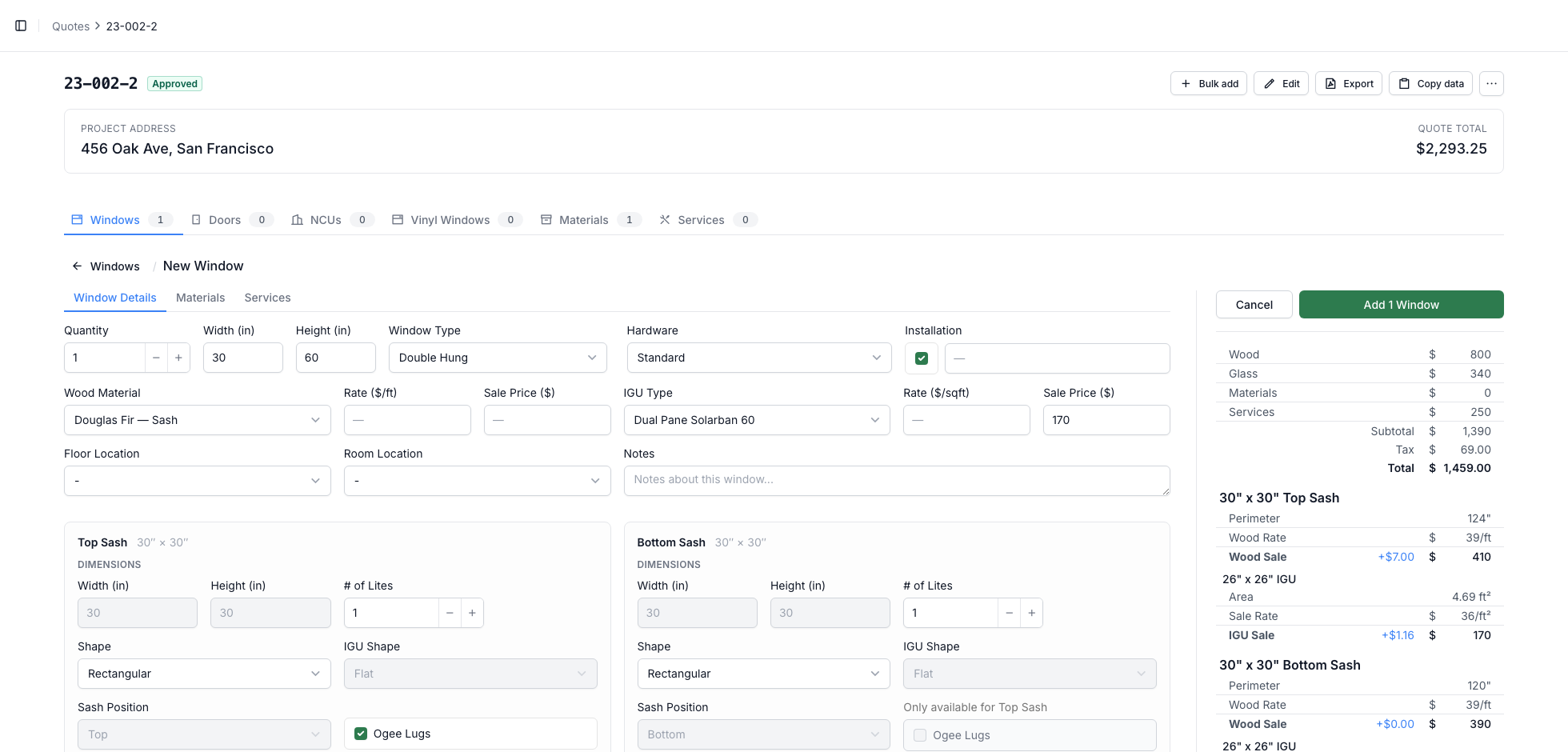The width and height of the screenshot is (1568, 752).
Task: Click the Copy data button
Action: 1430,83
